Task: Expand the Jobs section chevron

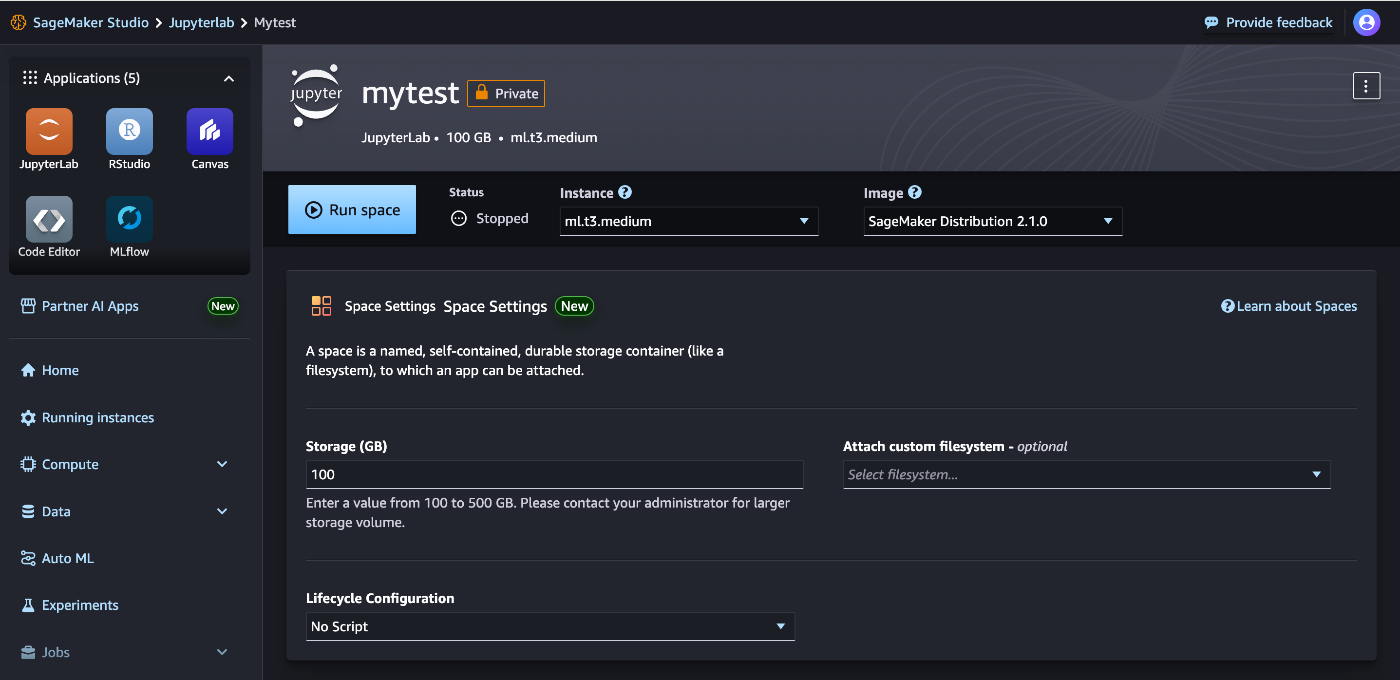Action: (x=222, y=652)
